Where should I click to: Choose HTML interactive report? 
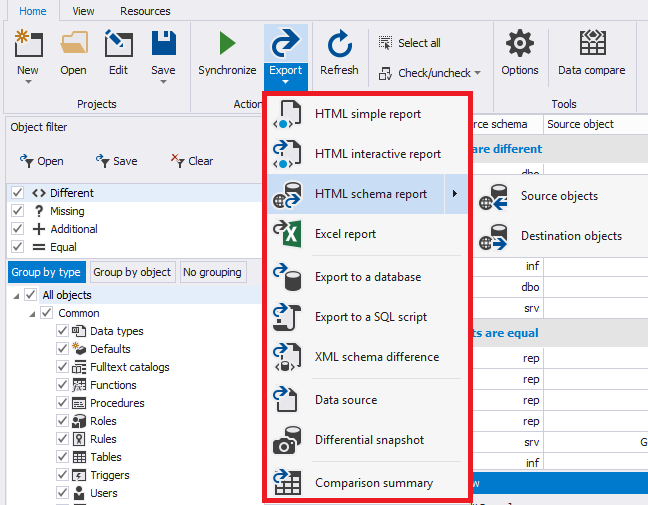tap(367, 154)
